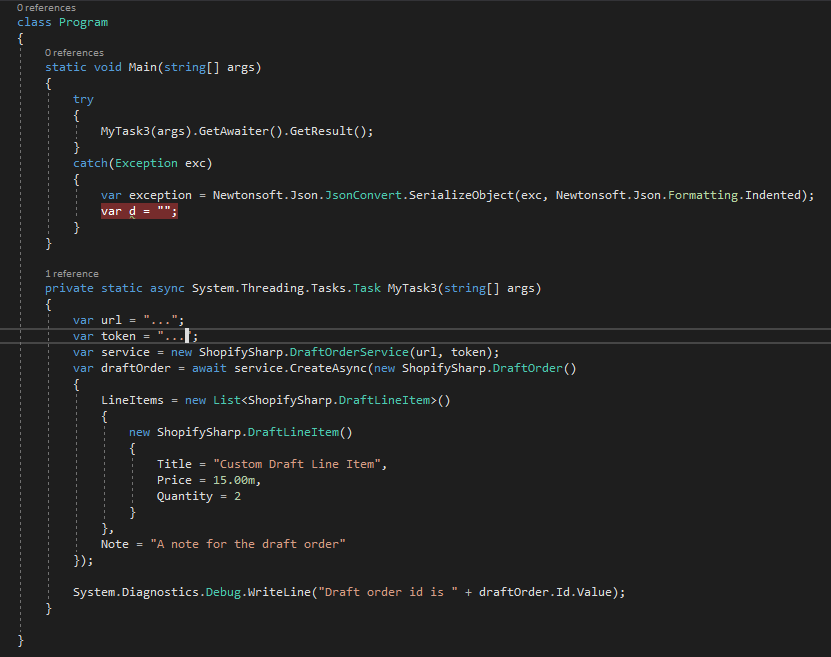Place cursor on the Program class name
Viewport: 831px width, 657px height.
coord(83,21)
